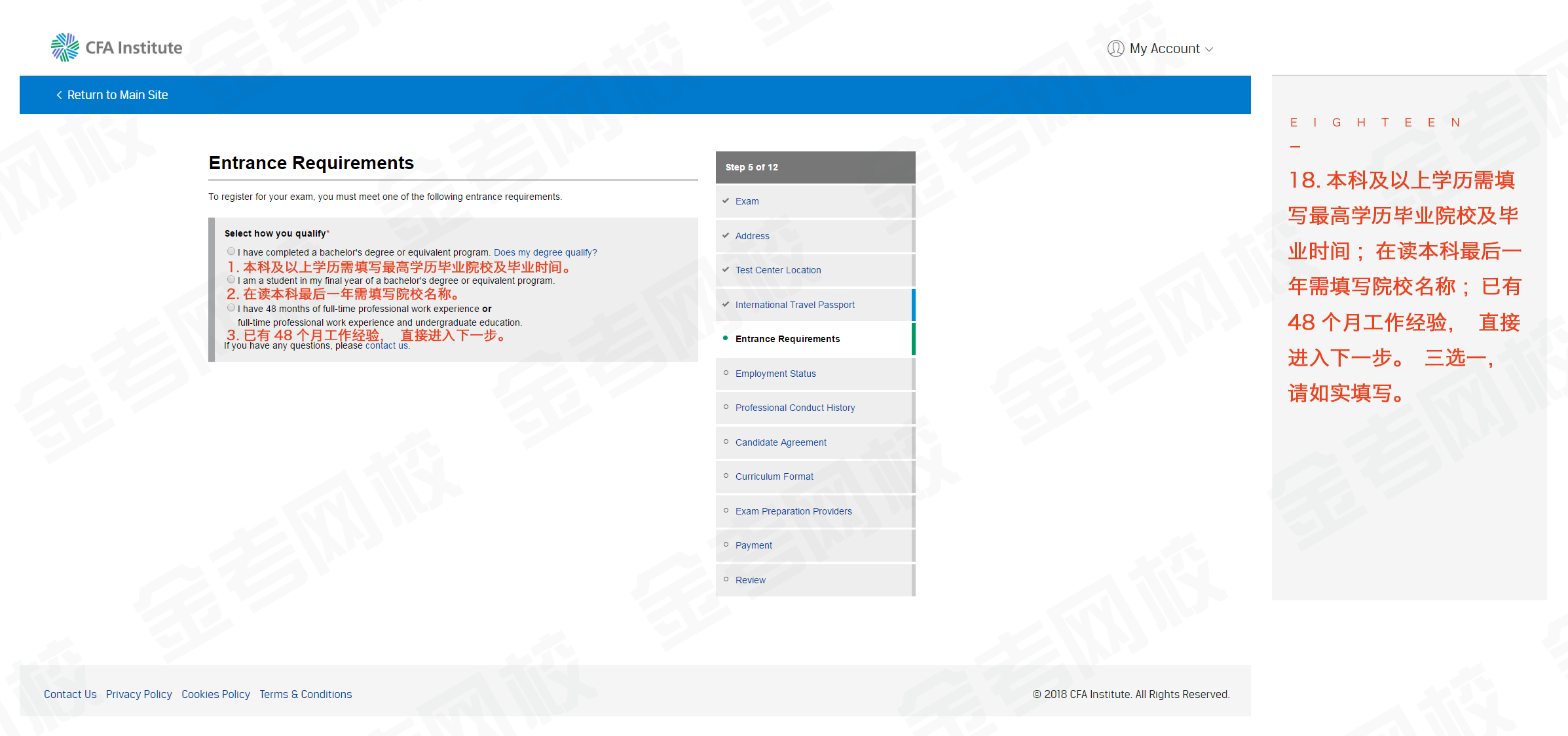Viewport: 1568px width, 736px height.
Task: Click the Return to Main Site back arrow icon
Action: (59, 94)
